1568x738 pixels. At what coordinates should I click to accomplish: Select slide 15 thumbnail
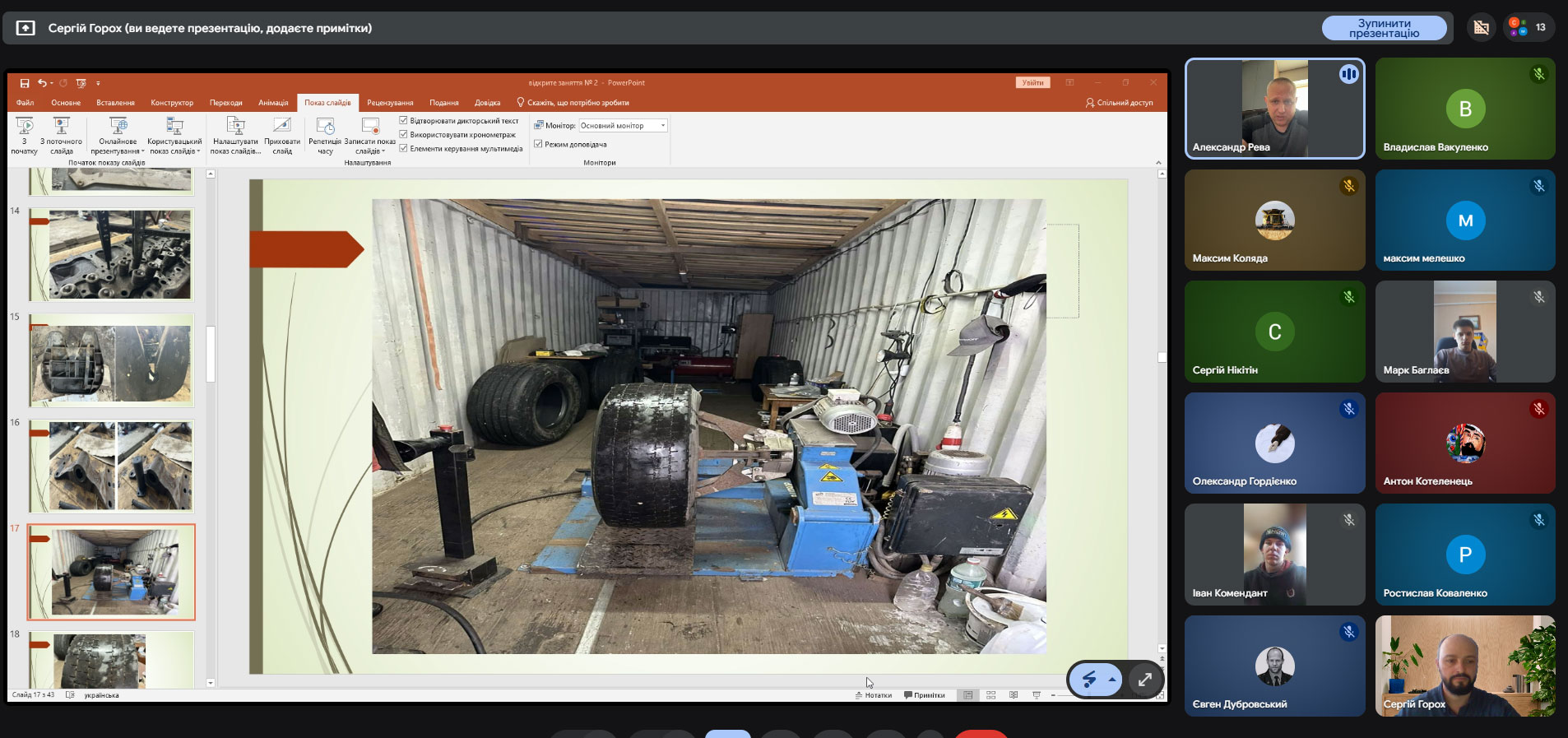pos(112,360)
